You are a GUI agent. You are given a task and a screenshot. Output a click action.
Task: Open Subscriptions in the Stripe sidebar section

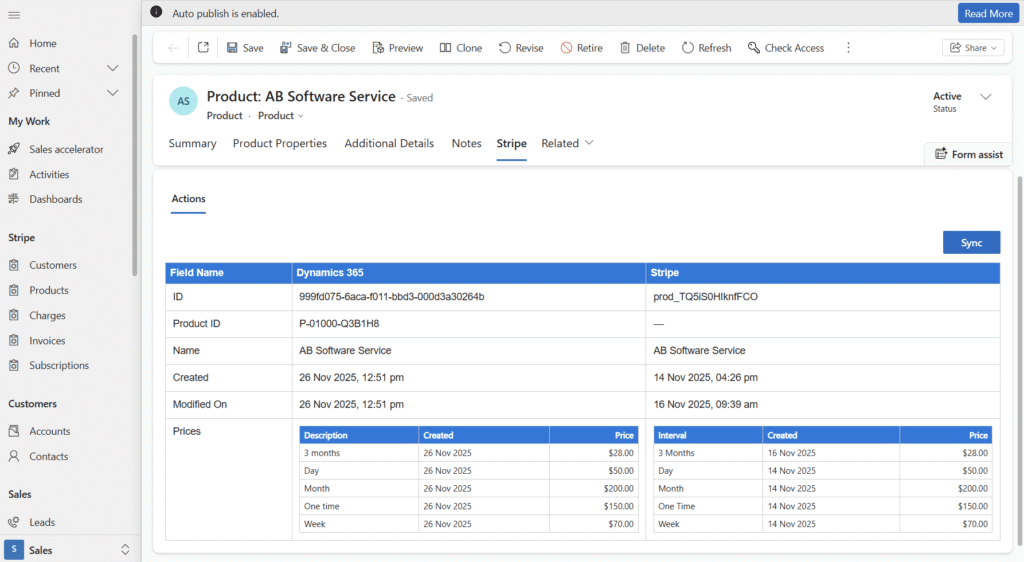tap(59, 366)
